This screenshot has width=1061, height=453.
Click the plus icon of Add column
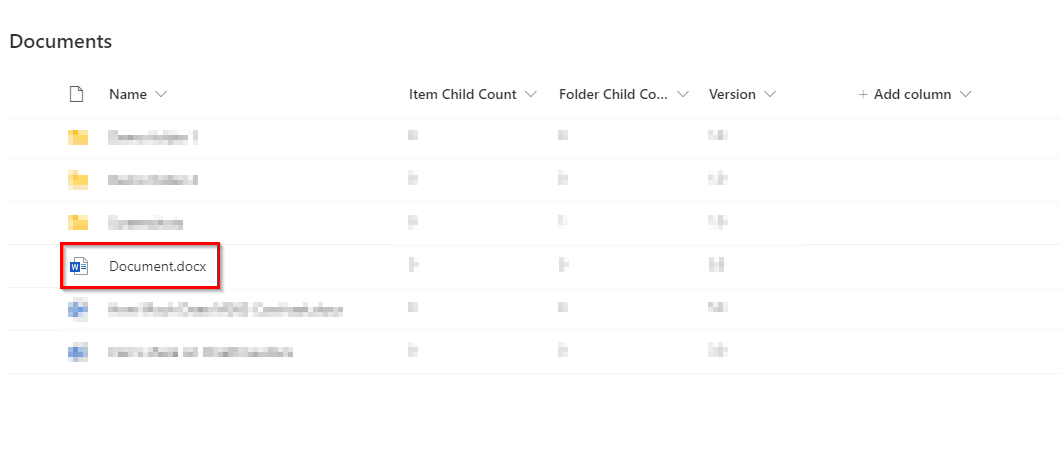[x=863, y=94]
